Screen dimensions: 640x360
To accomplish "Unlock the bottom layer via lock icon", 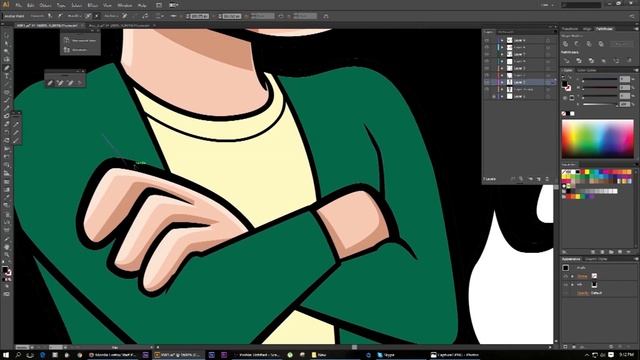I will click(493, 96).
